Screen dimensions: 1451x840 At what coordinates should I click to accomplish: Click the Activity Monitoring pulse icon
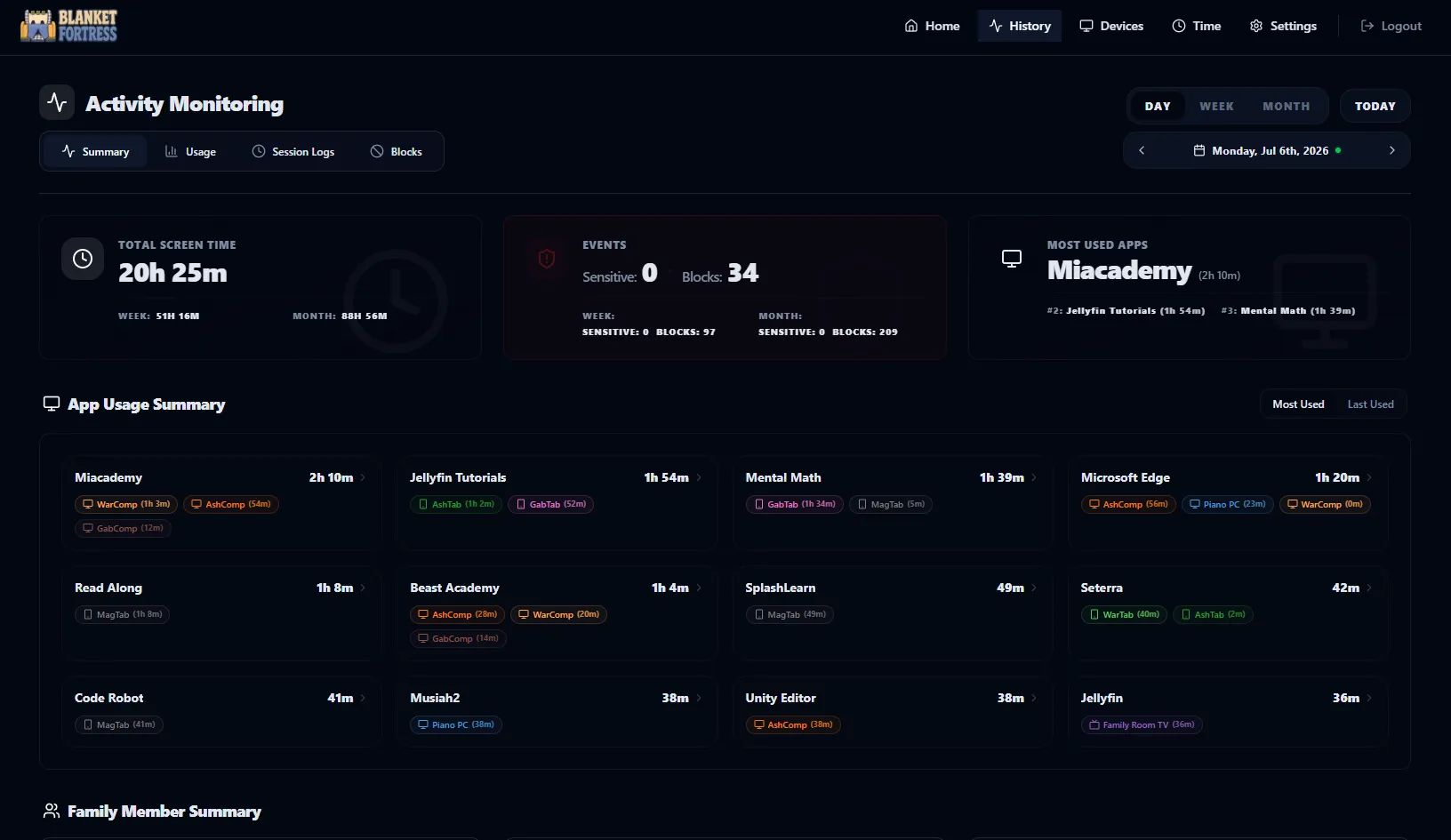57,102
